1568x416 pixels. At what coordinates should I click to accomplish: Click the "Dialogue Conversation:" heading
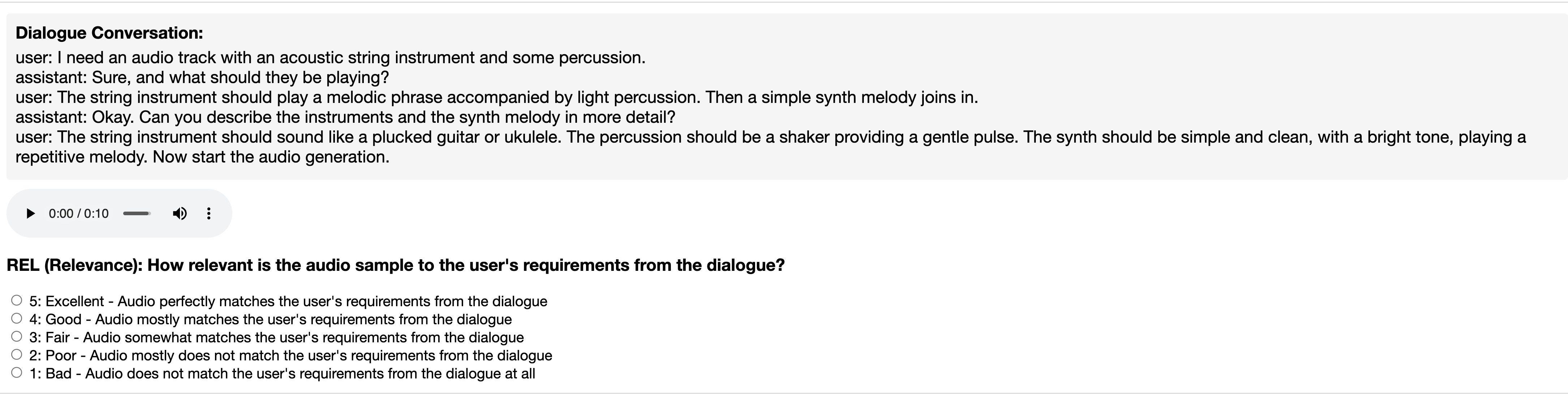click(x=109, y=33)
